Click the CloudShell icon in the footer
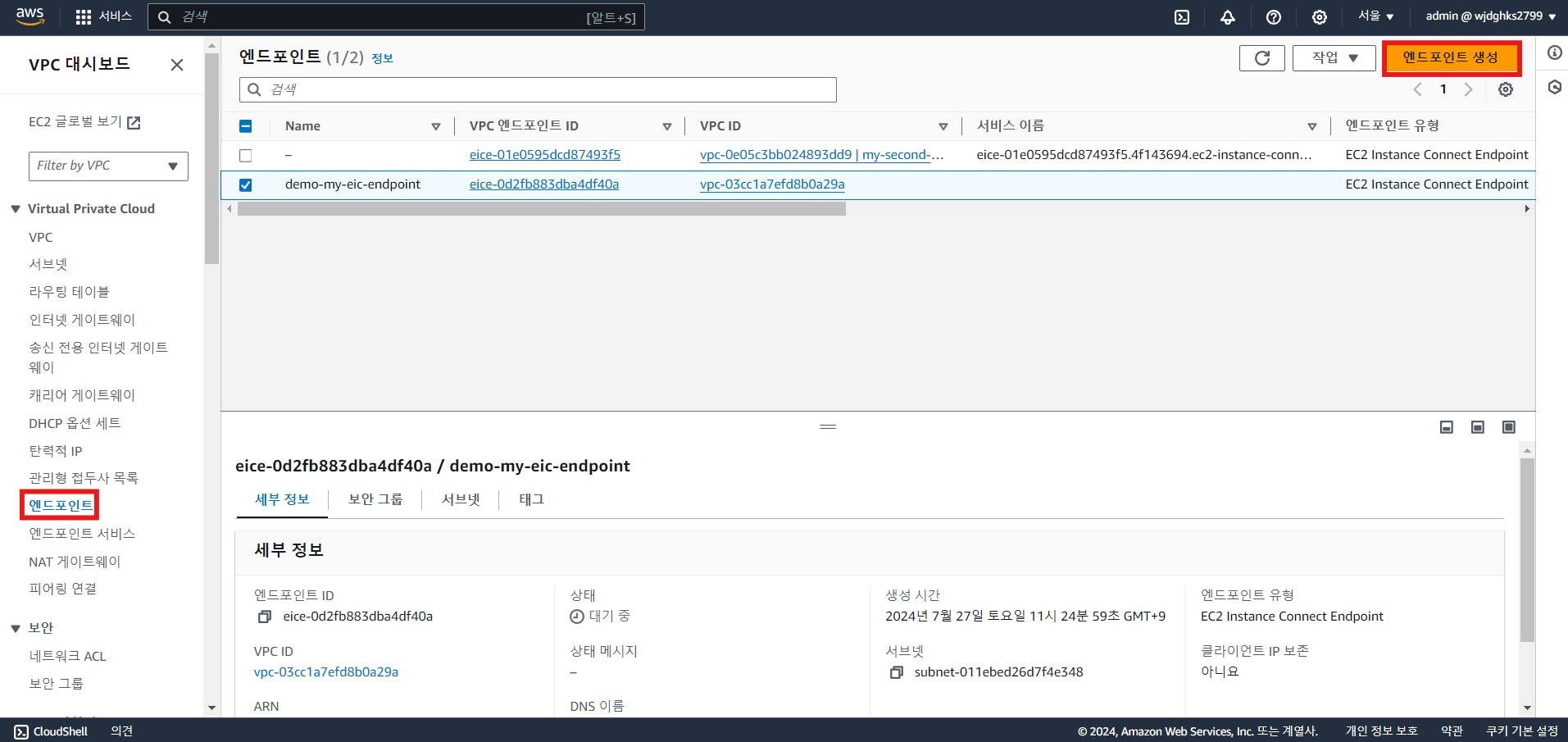Viewport: 1568px width, 742px height. pos(21,731)
